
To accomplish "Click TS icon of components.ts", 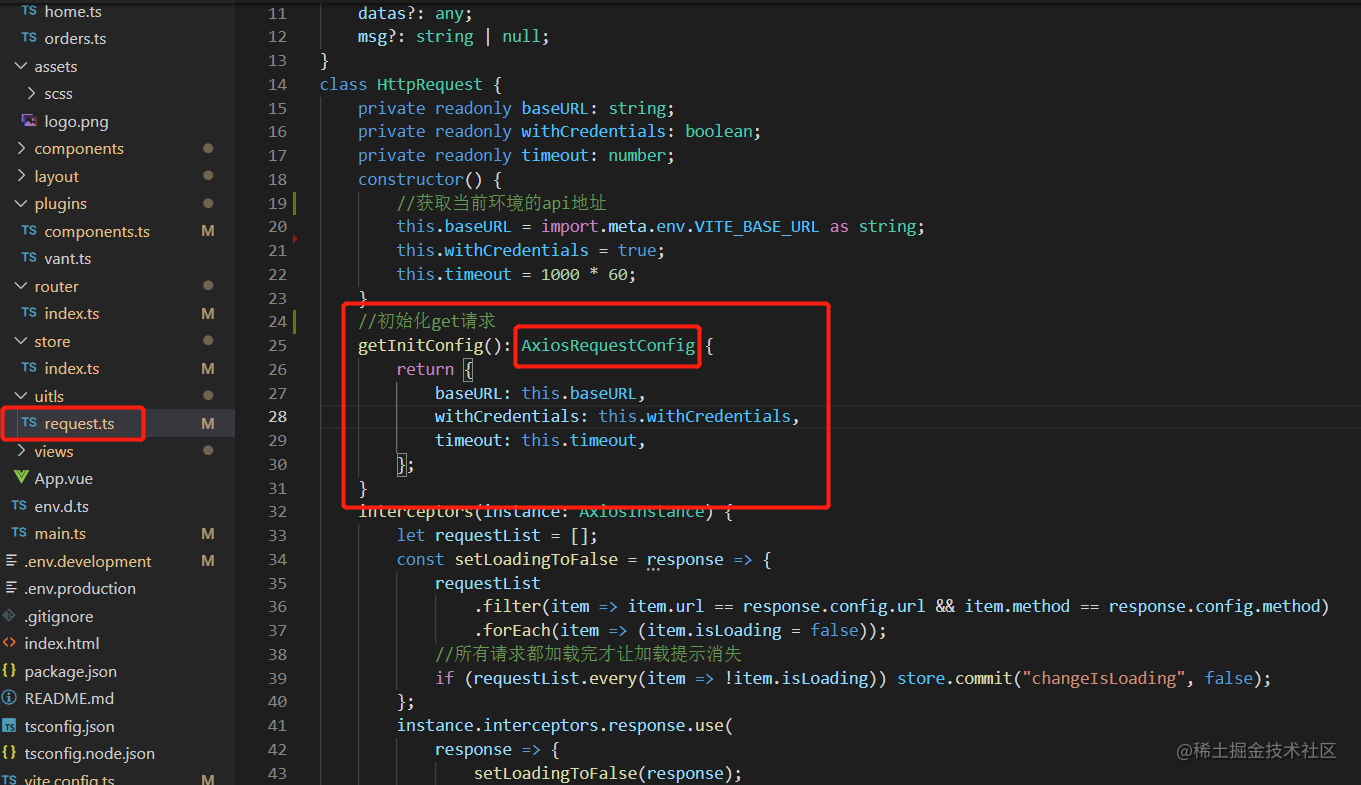I will 29,231.
